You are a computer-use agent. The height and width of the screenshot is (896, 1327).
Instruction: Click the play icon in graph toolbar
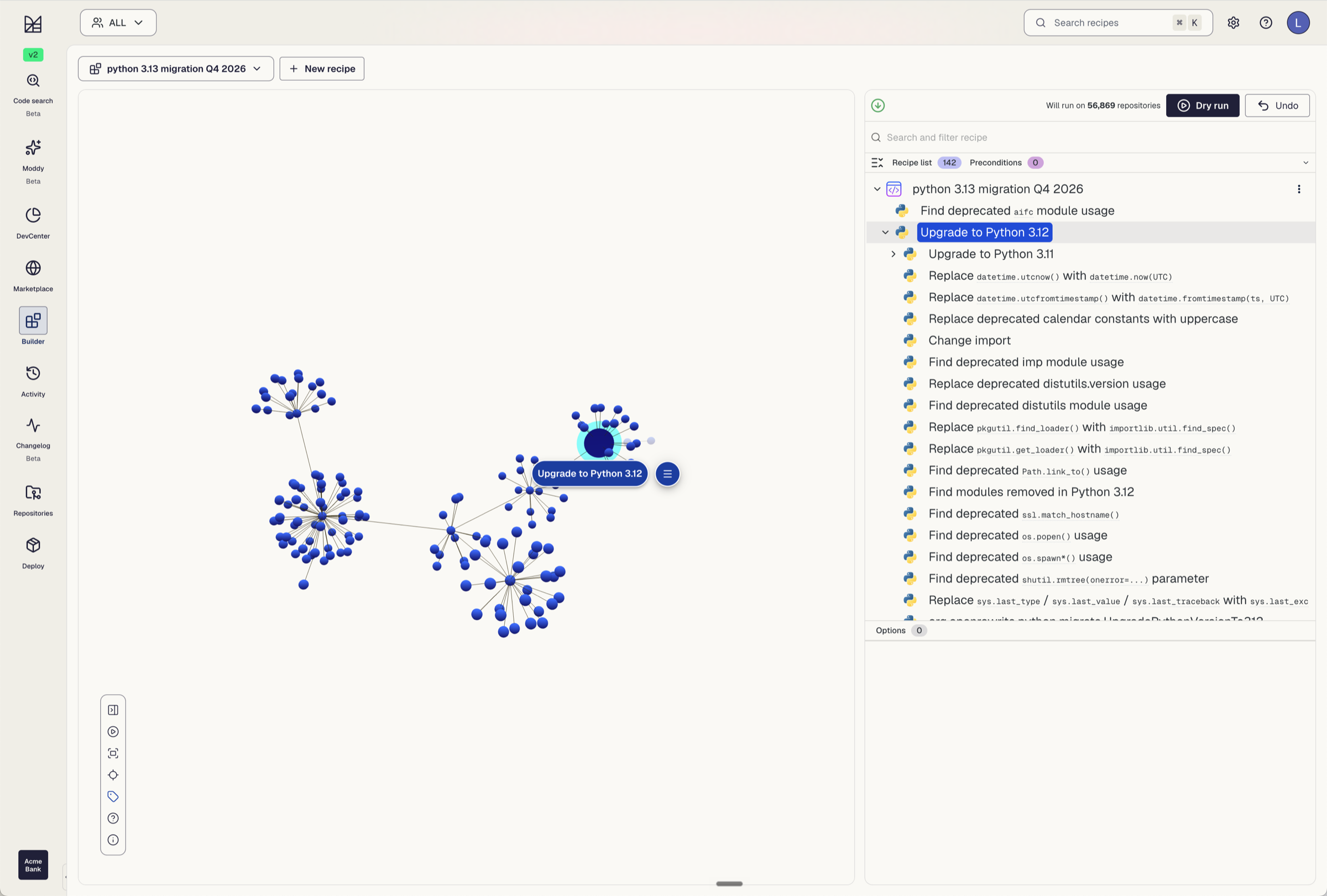click(x=113, y=732)
